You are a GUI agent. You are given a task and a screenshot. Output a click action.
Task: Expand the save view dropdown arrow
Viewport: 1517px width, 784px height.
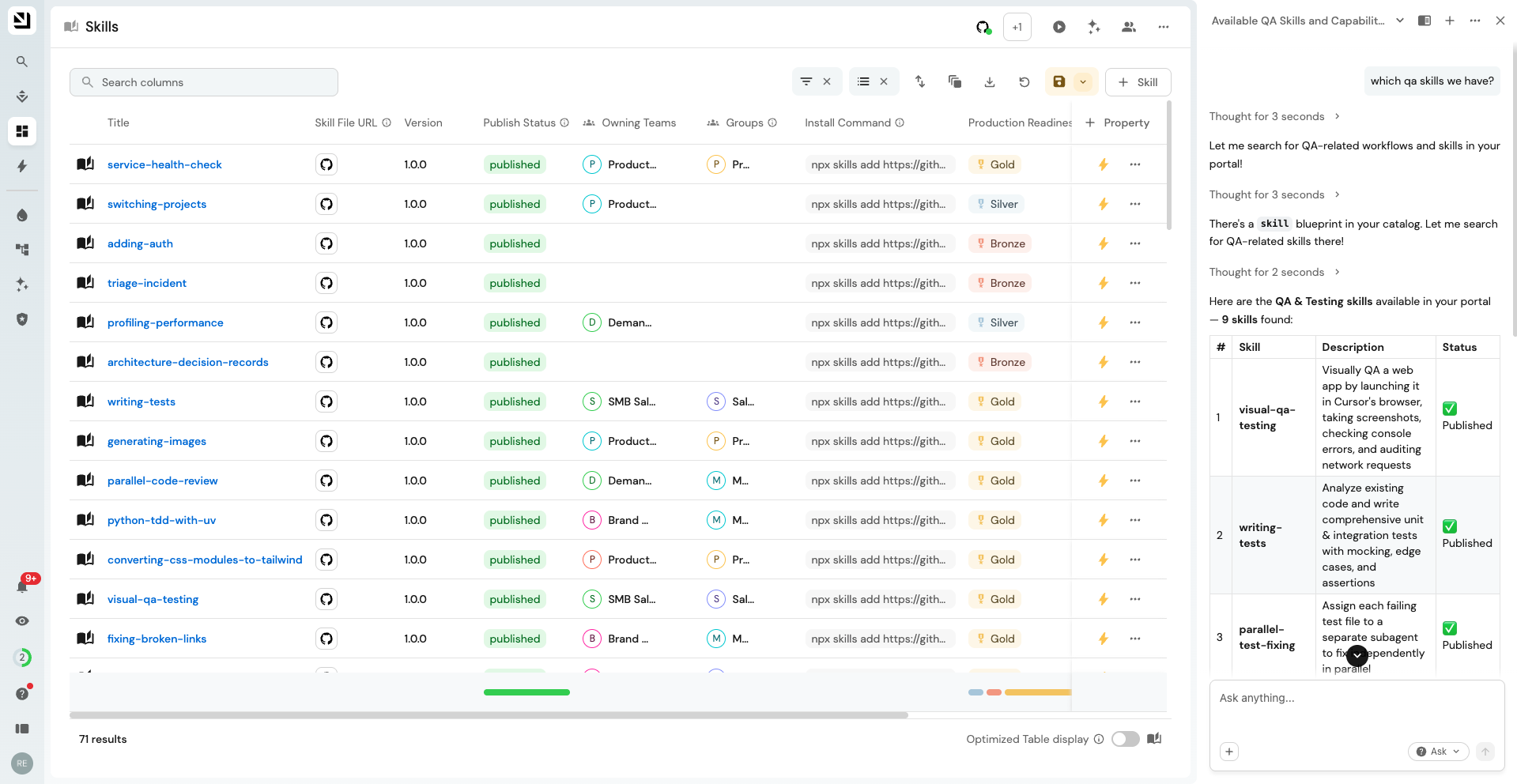tap(1083, 82)
